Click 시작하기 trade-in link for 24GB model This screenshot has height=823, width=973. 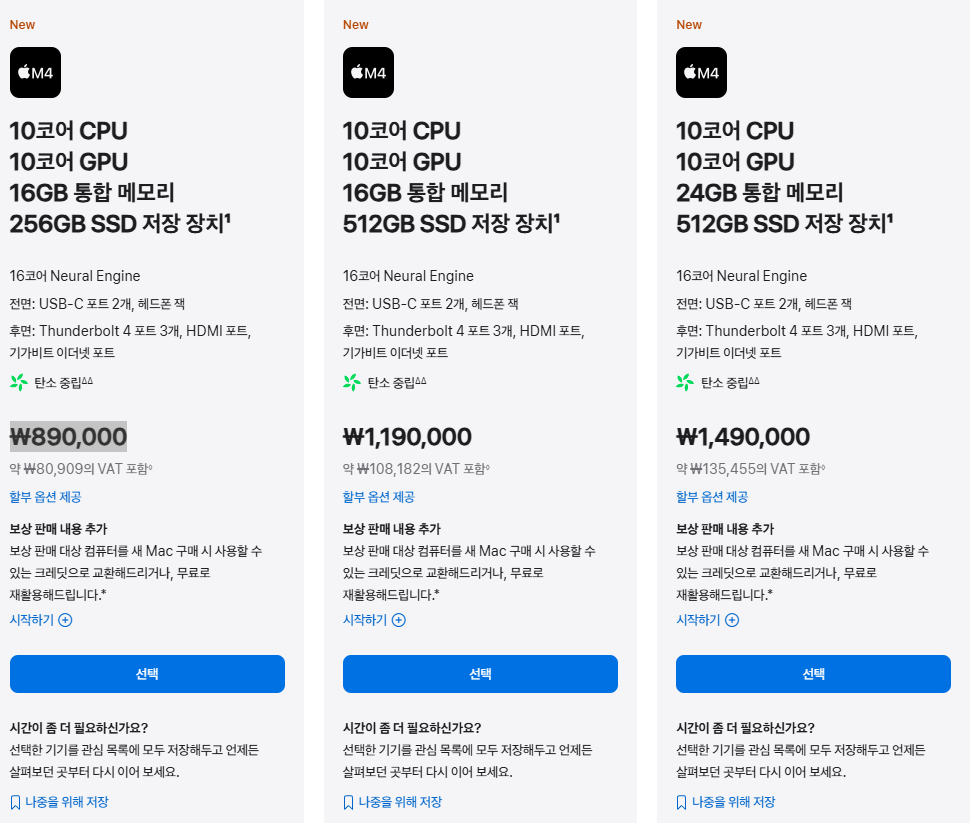tap(698, 620)
